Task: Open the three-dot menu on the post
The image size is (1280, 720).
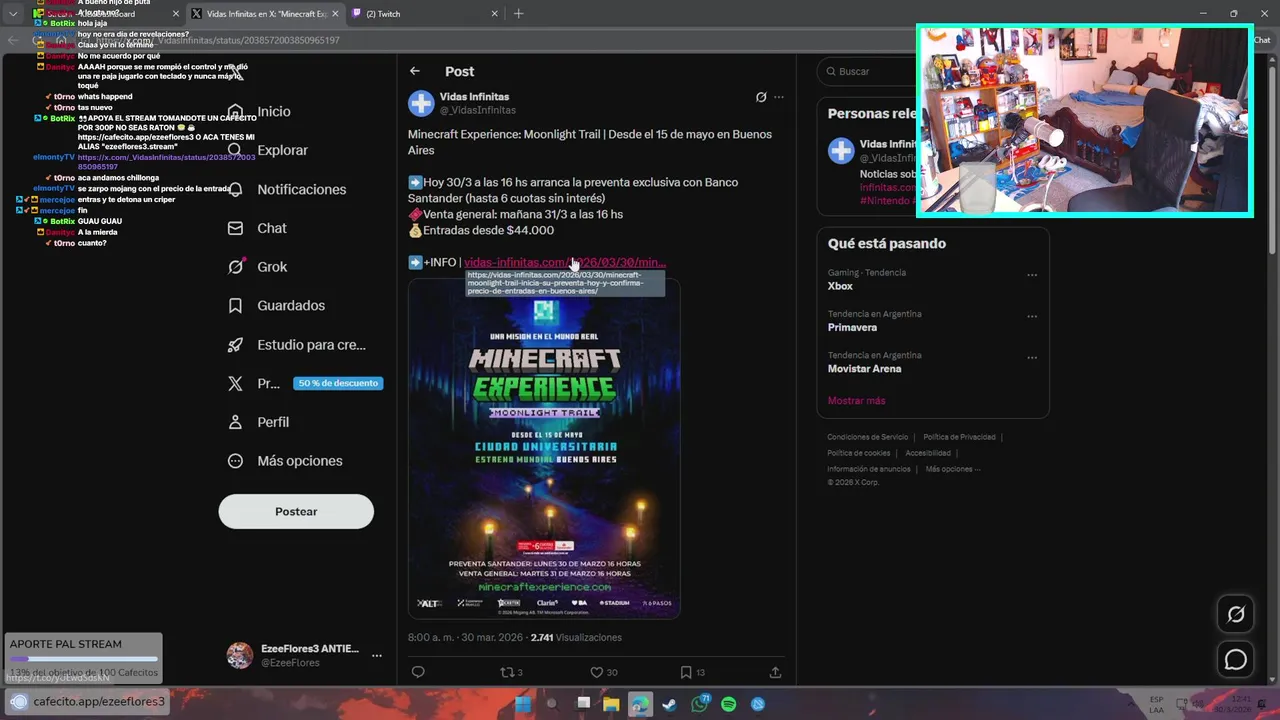Action: pyautogui.click(x=779, y=97)
